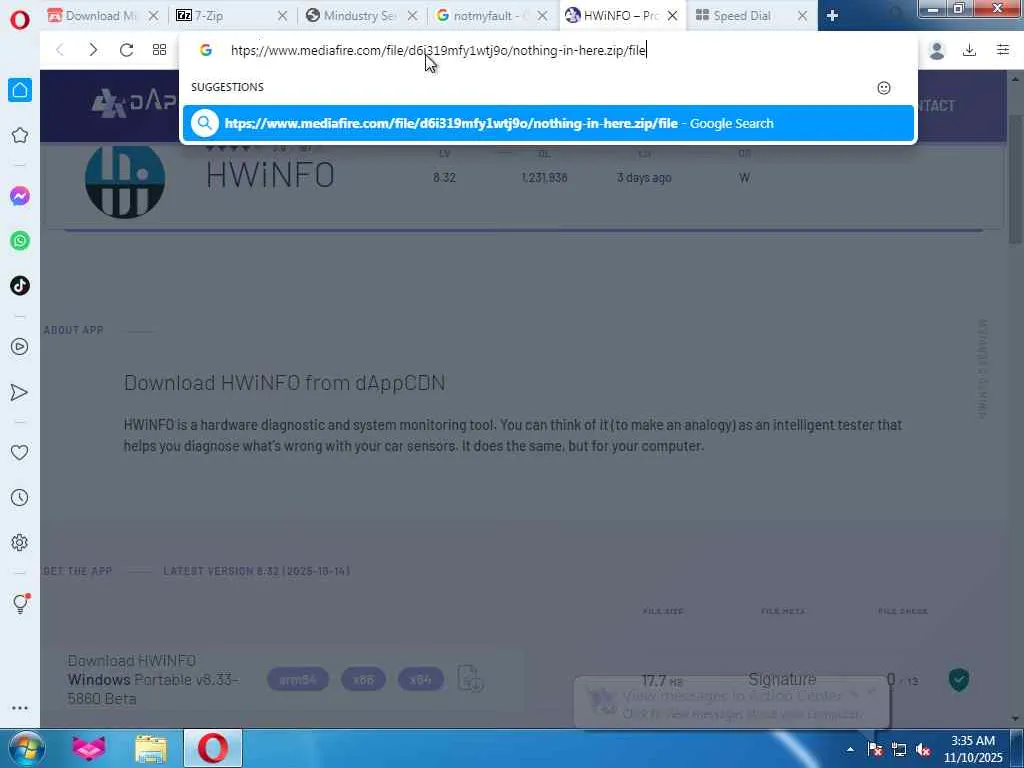Image resolution: width=1024 pixels, height=768 pixels.
Task: Open the network tray icon
Action: tap(899, 749)
